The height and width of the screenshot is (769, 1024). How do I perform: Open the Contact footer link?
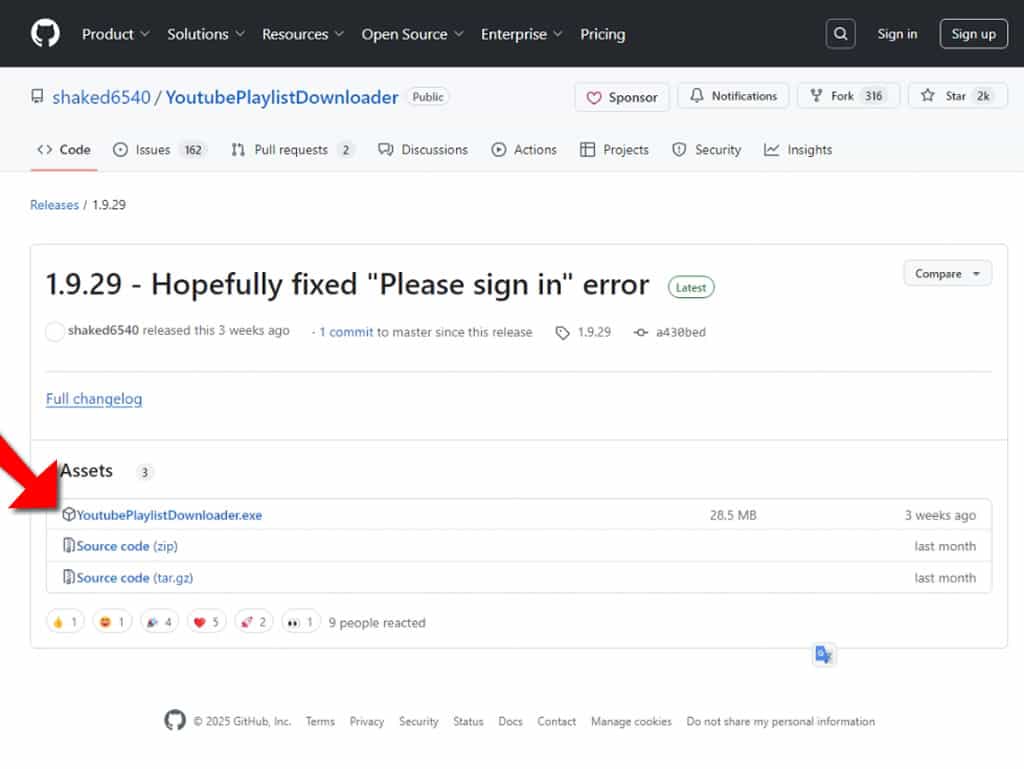tap(556, 721)
